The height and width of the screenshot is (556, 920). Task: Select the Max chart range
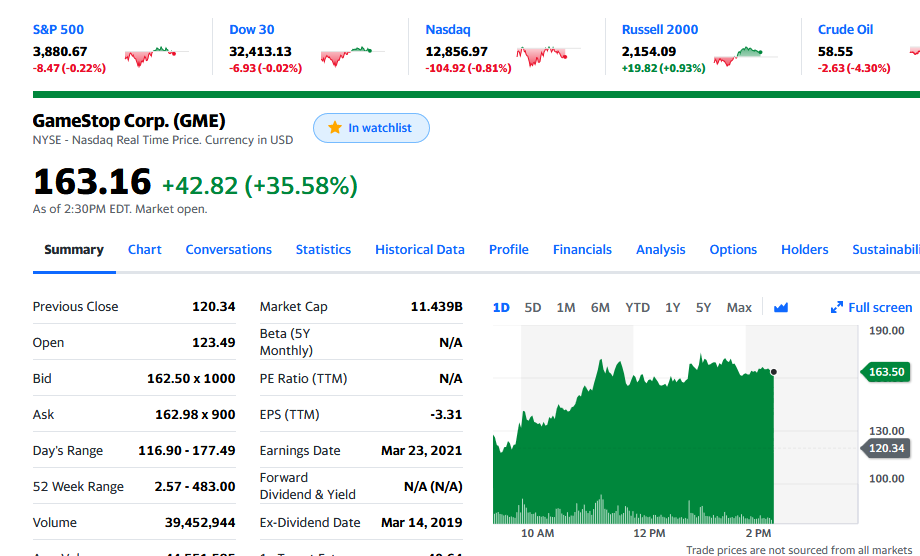tap(739, 307)
